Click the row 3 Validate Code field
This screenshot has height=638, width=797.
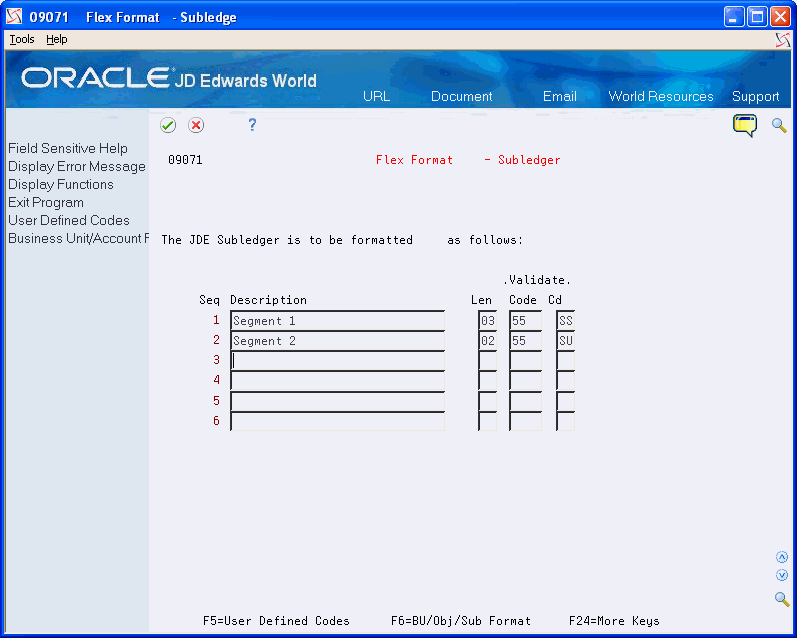[525, 360]
